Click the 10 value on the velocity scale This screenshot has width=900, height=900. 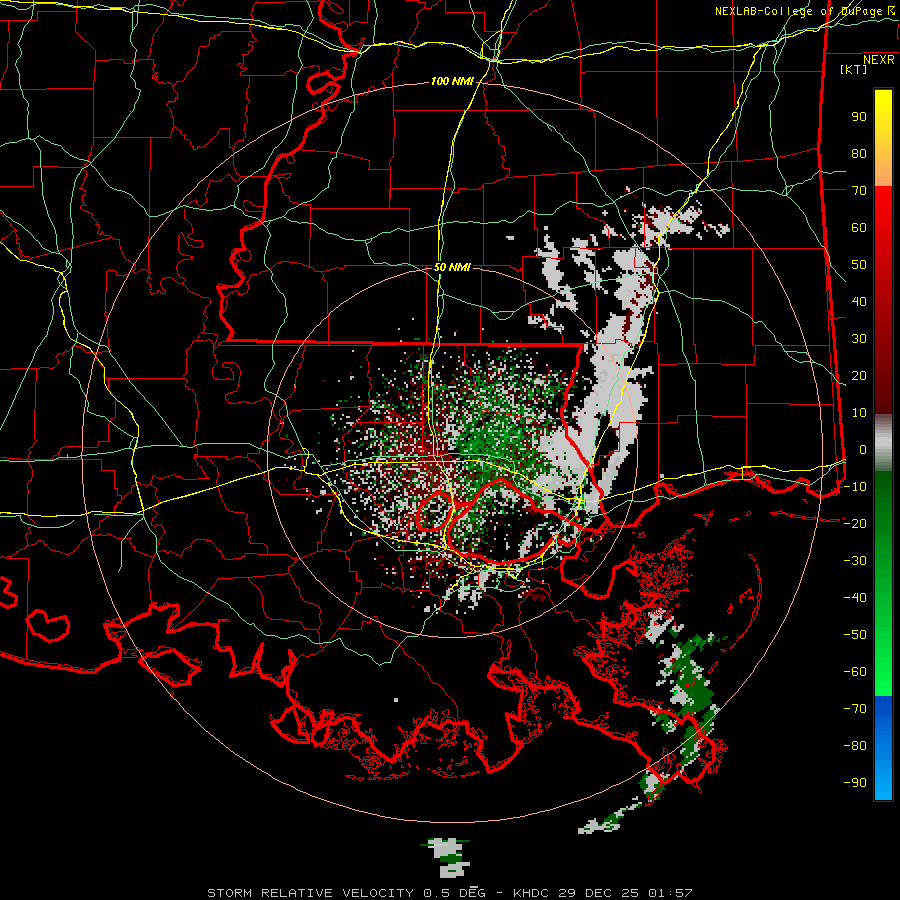click(x=859, y=413)
